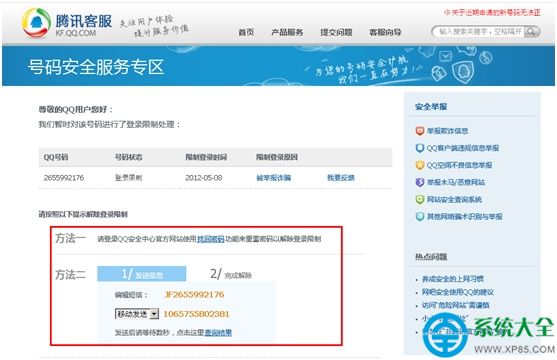Open the 访问"危险网站"需谨慎 hot topic
The width and height of the screenshot is (557, 360).
click(455, 305)
